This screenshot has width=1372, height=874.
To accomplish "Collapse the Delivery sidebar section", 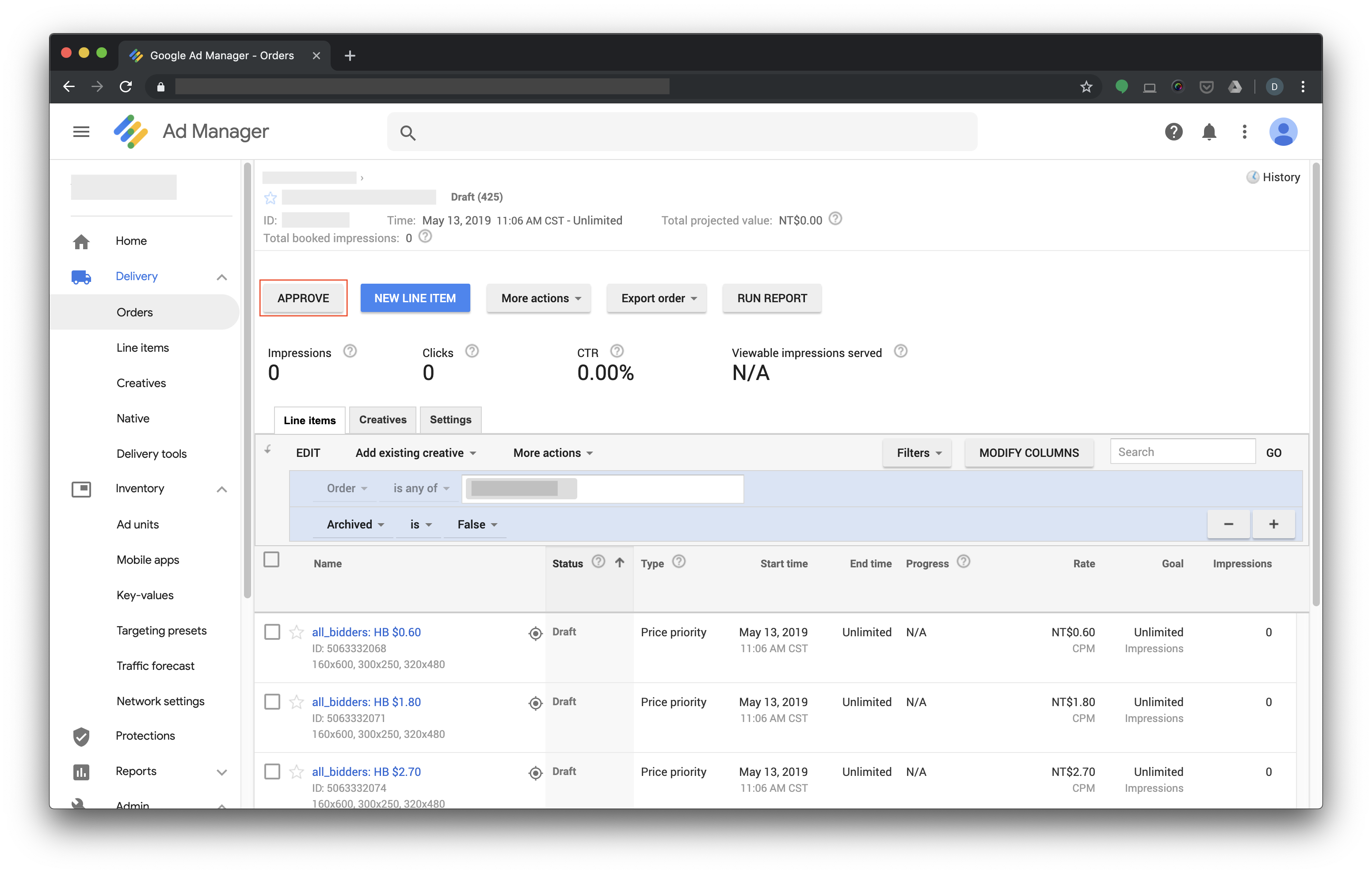I will tap(221, 277).
